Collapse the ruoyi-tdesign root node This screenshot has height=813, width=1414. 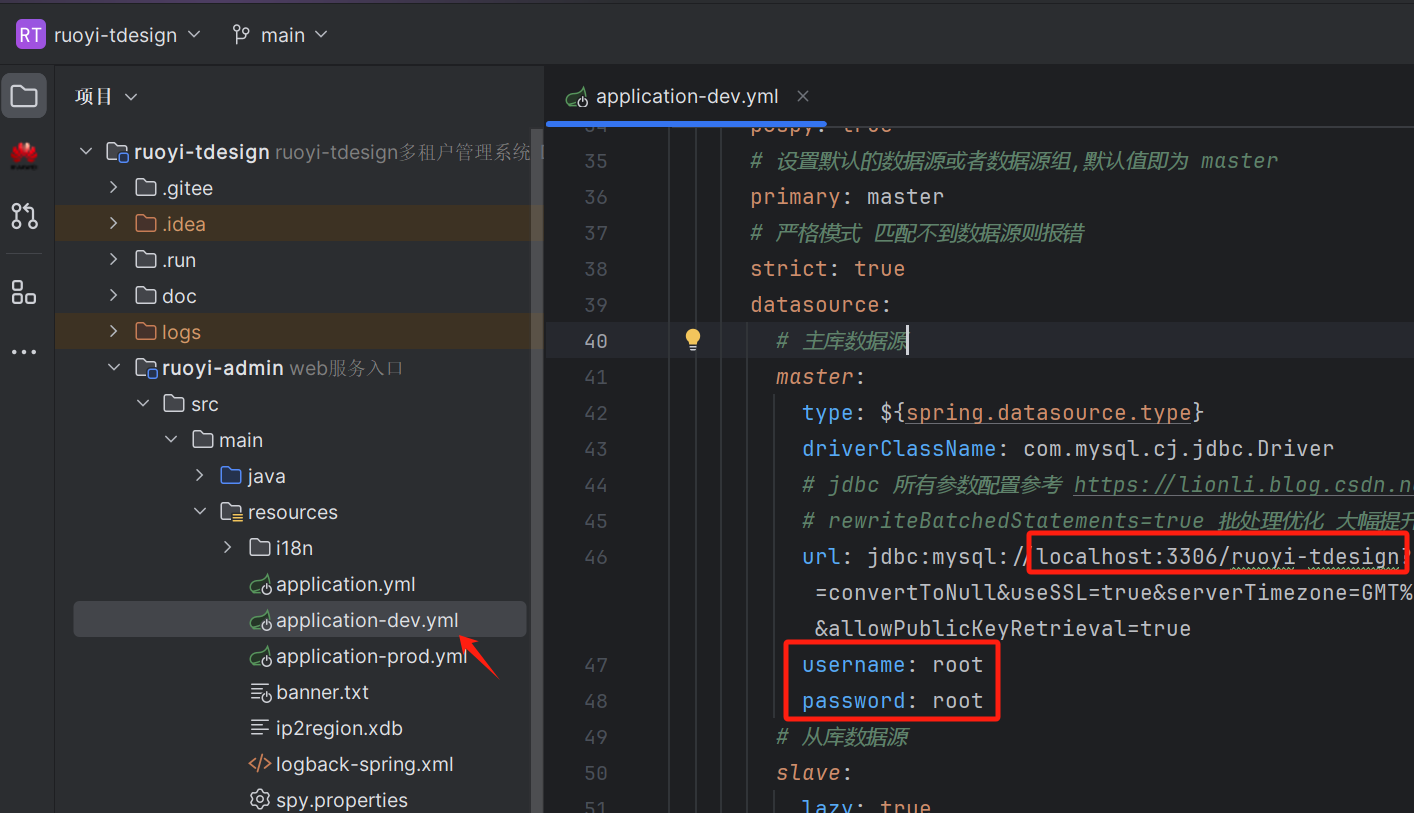(x=86, y=152)
